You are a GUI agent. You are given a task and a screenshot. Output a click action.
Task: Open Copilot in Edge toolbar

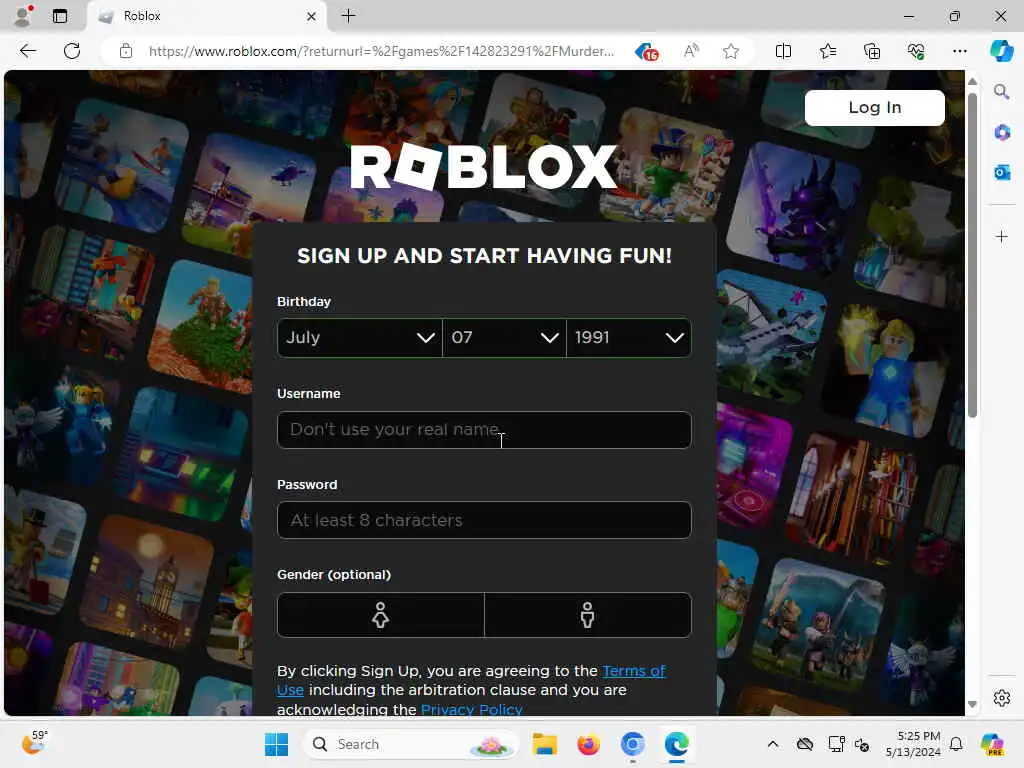1001,51
